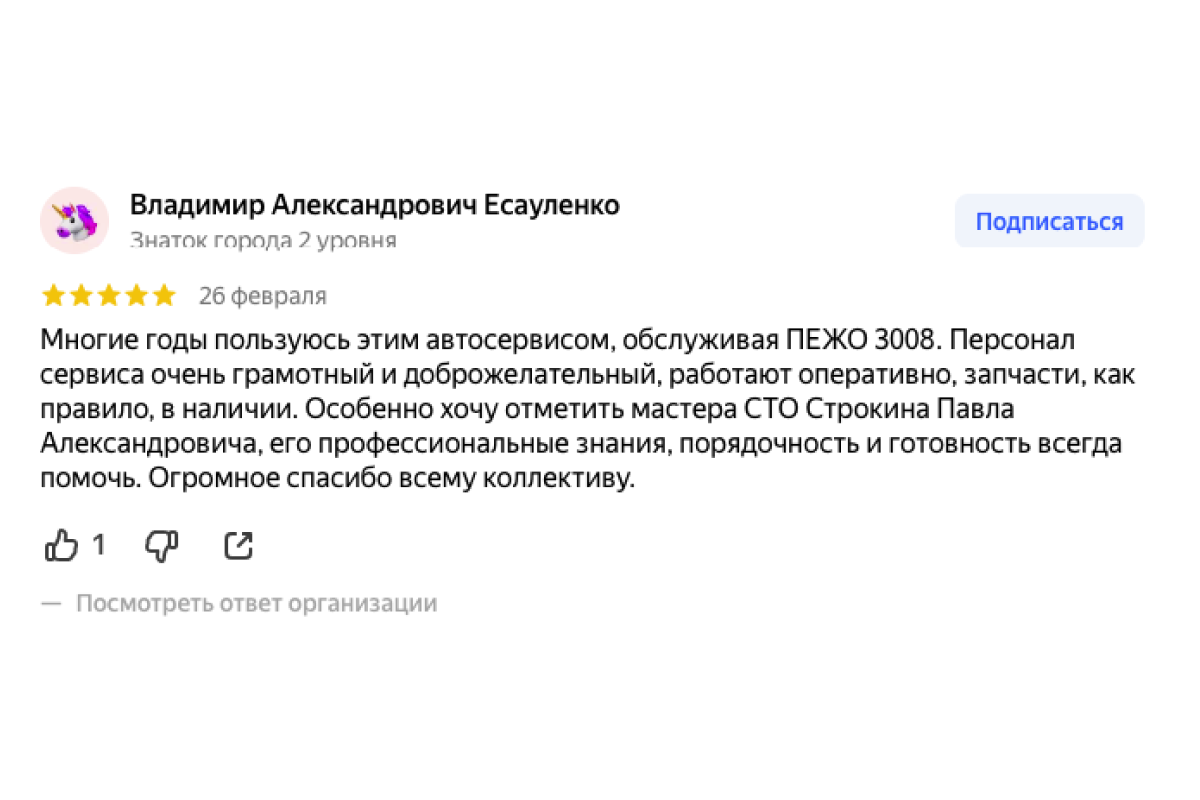Click the thumbs-down dislike icon

pyautogui.click(x=161, y=545)
